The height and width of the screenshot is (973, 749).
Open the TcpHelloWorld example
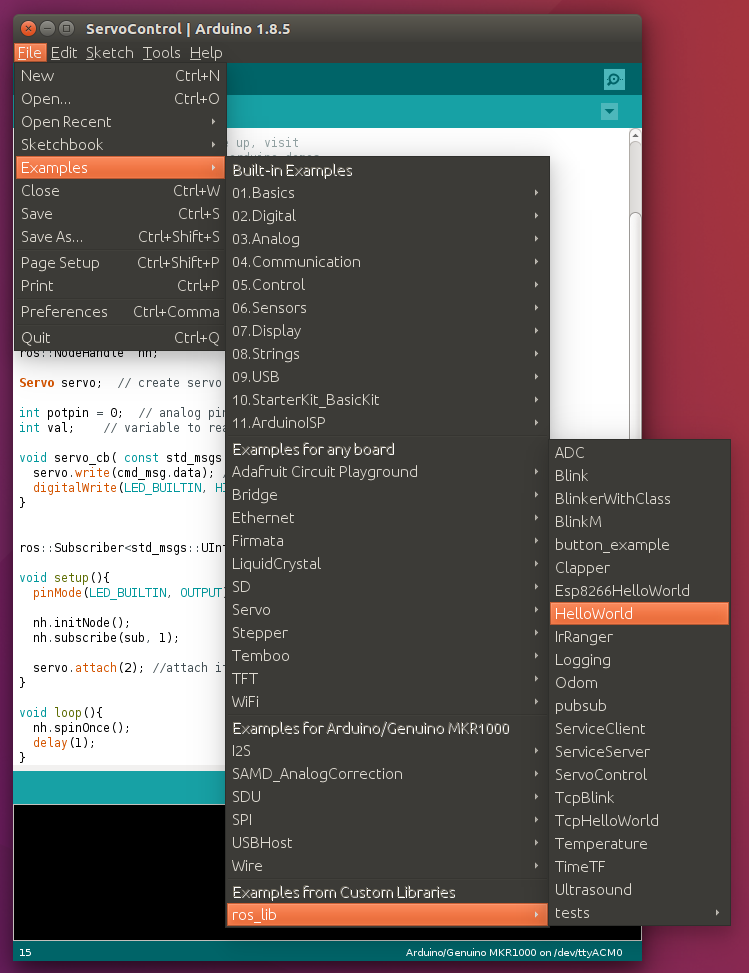(640, 820)
